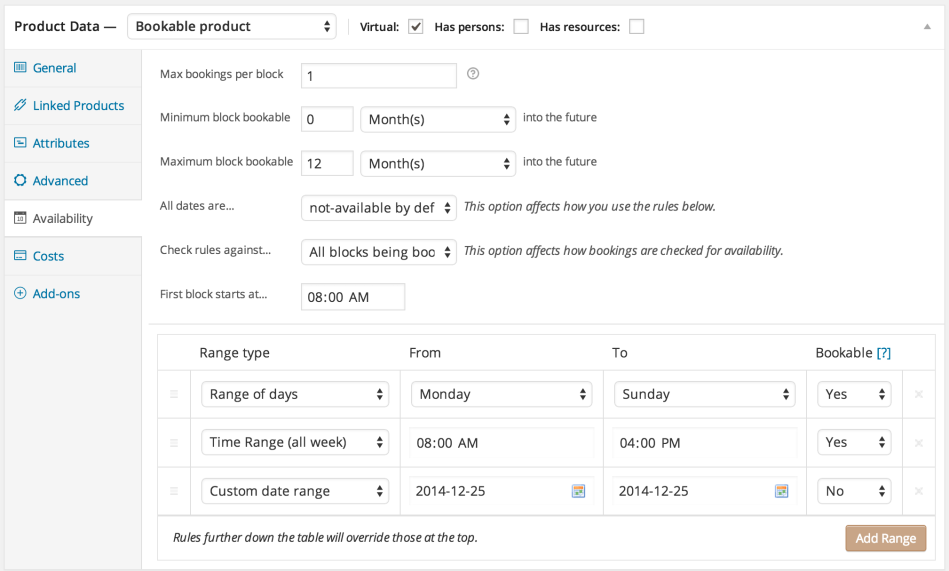Collapse the Product Data panel arrow
The width and height of the screenshot is (949, 571).
(927, 27)
